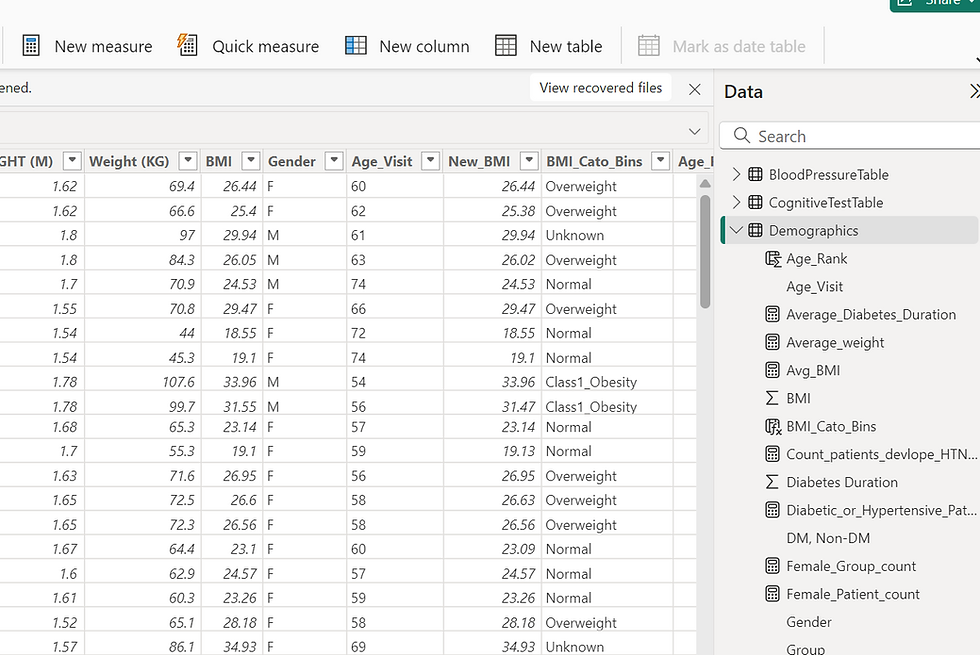Viewport: 980px width, 655px height.
Task: Collapse the Demographics table node
Action: [736, 230]
